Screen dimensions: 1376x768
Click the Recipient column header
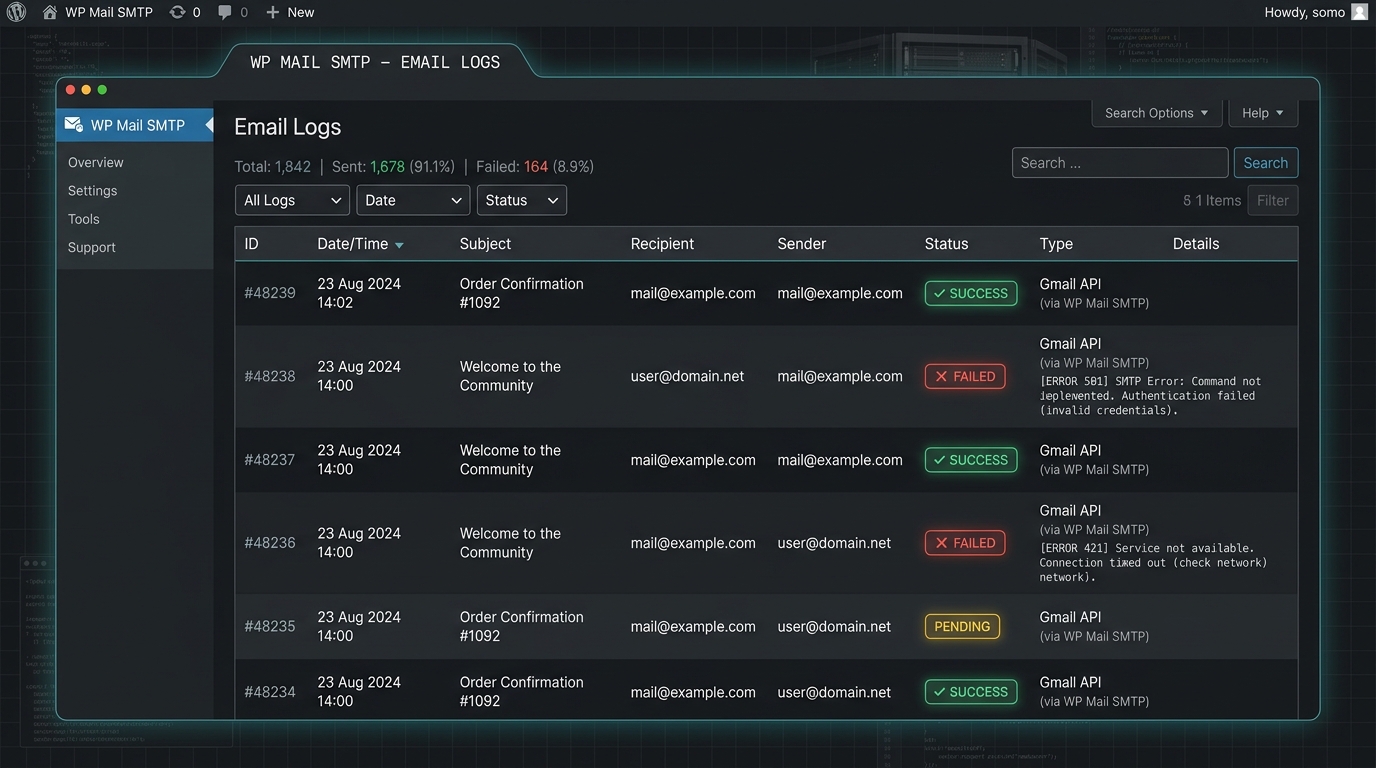(662, 244)
